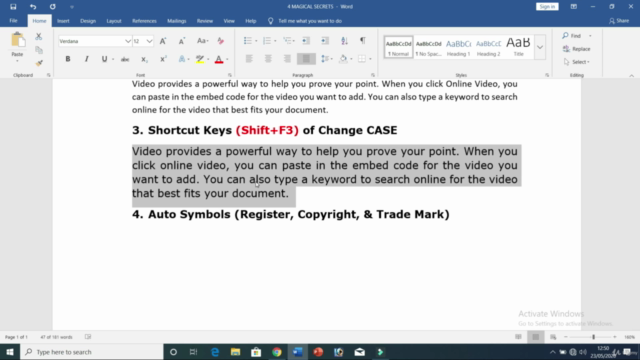Apply strikethrough to text
Screen dimensions: 640x360
click(125, 59)
